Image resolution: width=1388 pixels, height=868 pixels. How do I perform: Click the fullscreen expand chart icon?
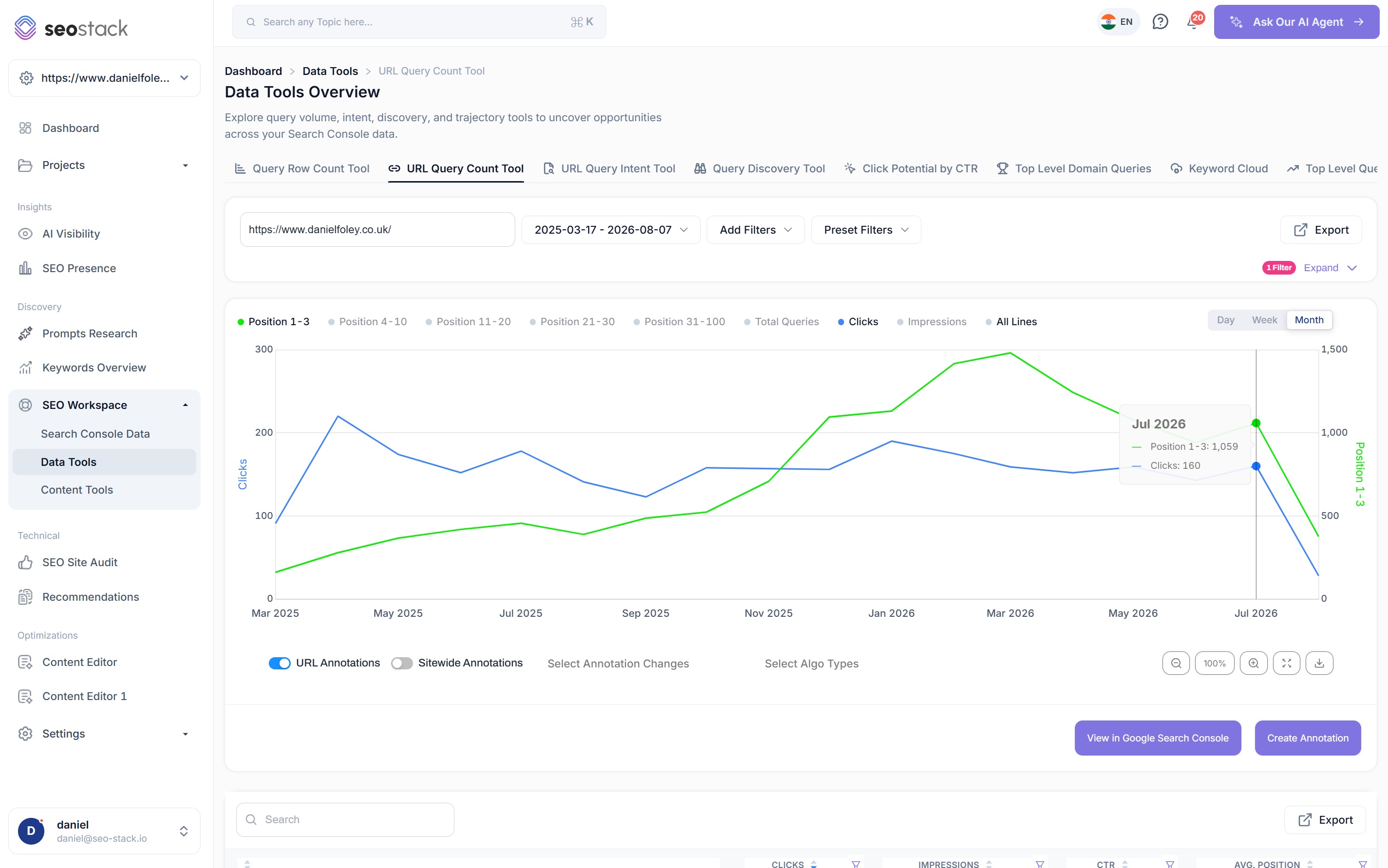click(x=1286, y=663)
